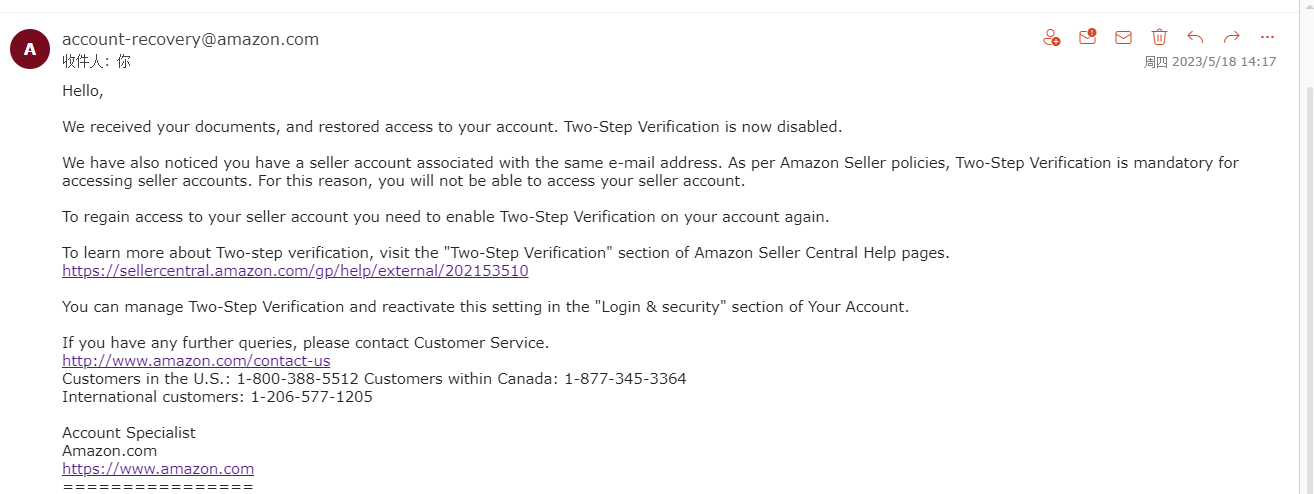The width and height of the screenshot is (1314, 494).
Task: Click the recipient line "收件人: 你"
Action: click(96, 61)
